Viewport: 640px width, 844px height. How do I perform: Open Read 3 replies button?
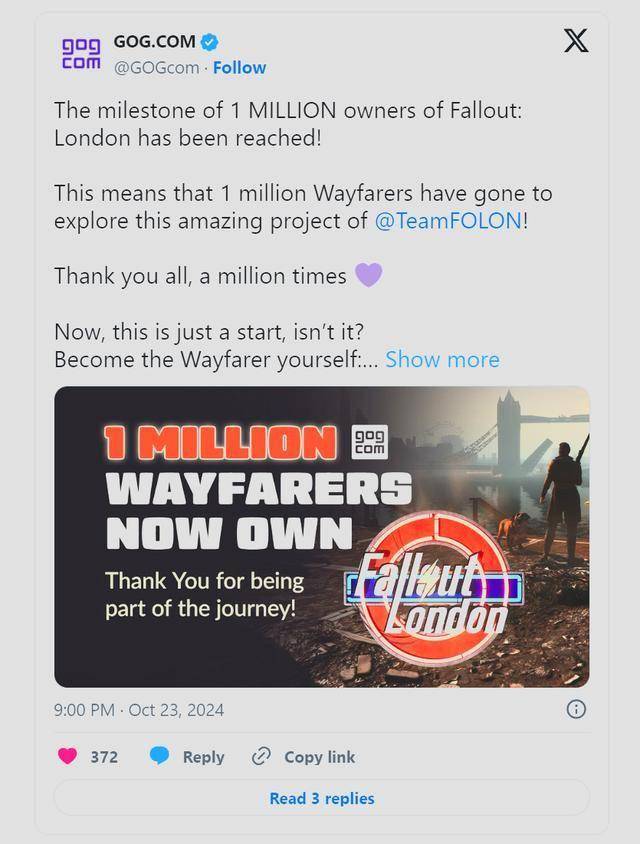click(x=322, y=798)
